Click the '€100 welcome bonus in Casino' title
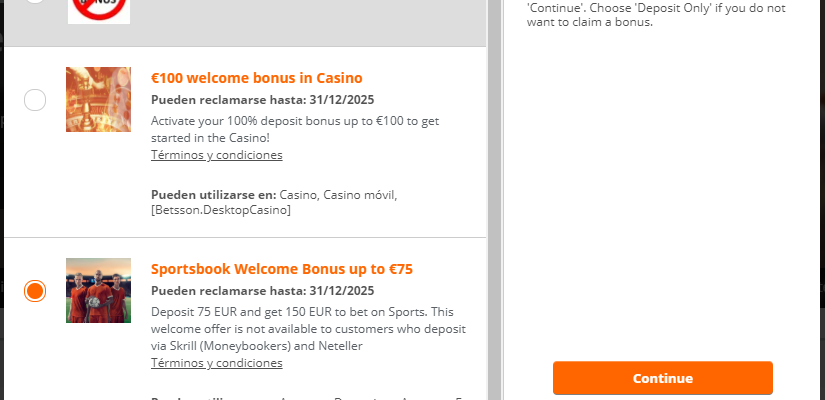 [x=256, y=78]
